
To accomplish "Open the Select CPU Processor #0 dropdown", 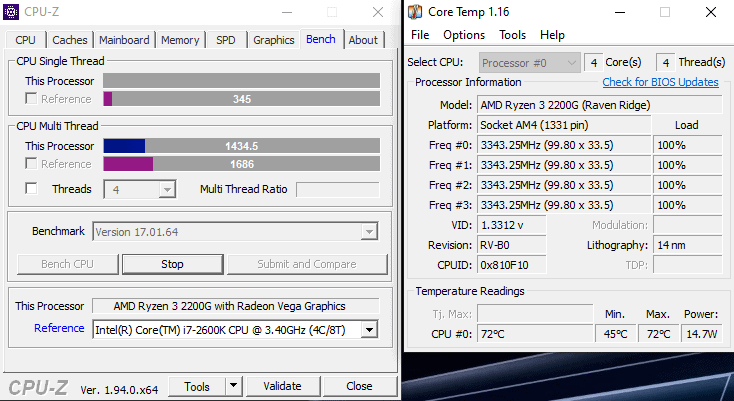I will pos(529,63).
